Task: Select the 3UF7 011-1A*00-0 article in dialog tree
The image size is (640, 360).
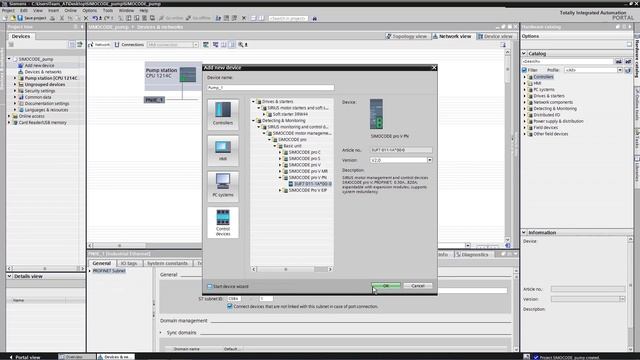Action: (313, 184)
